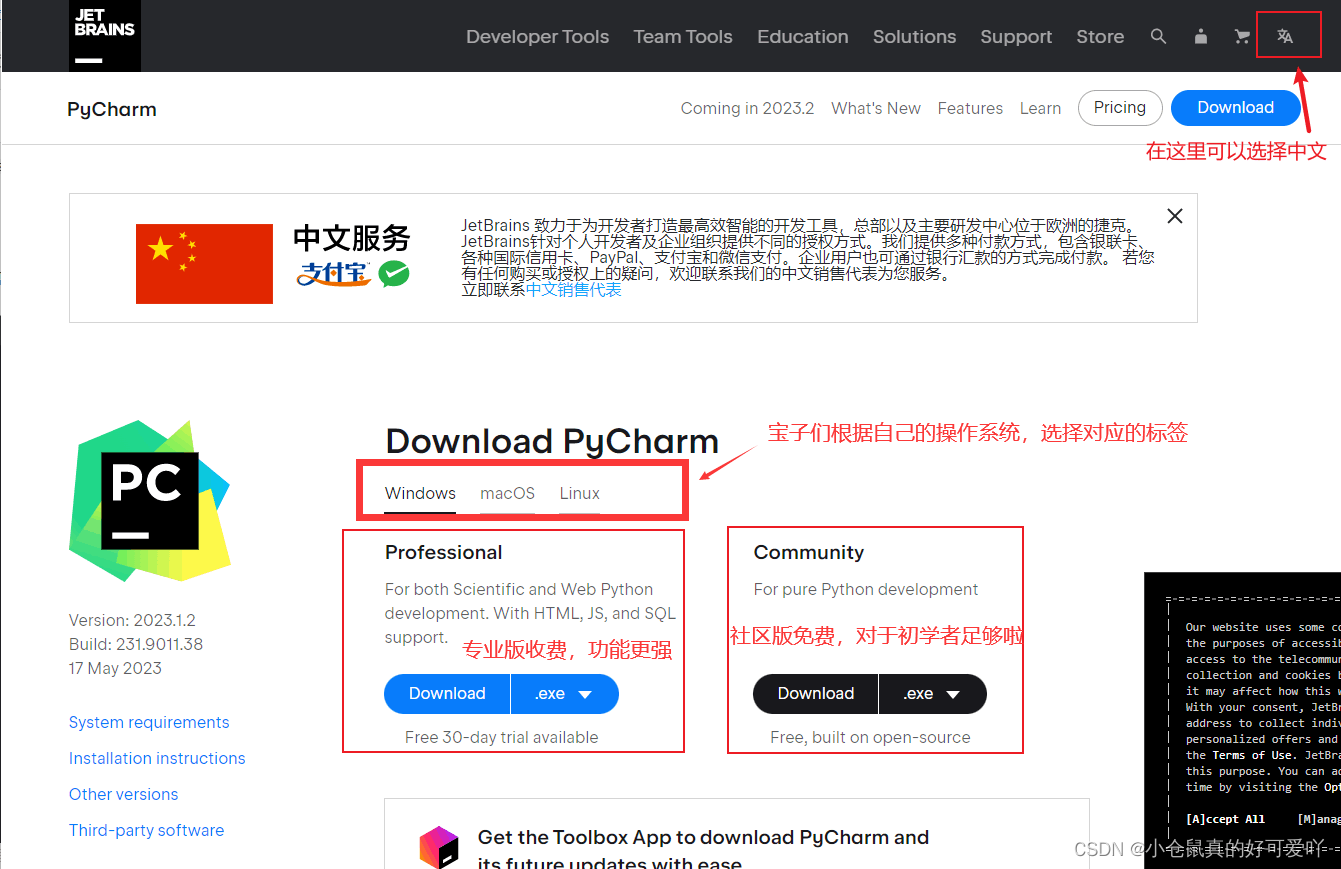Expand Professional .exe installer dropdown

(x=565, y=694)
